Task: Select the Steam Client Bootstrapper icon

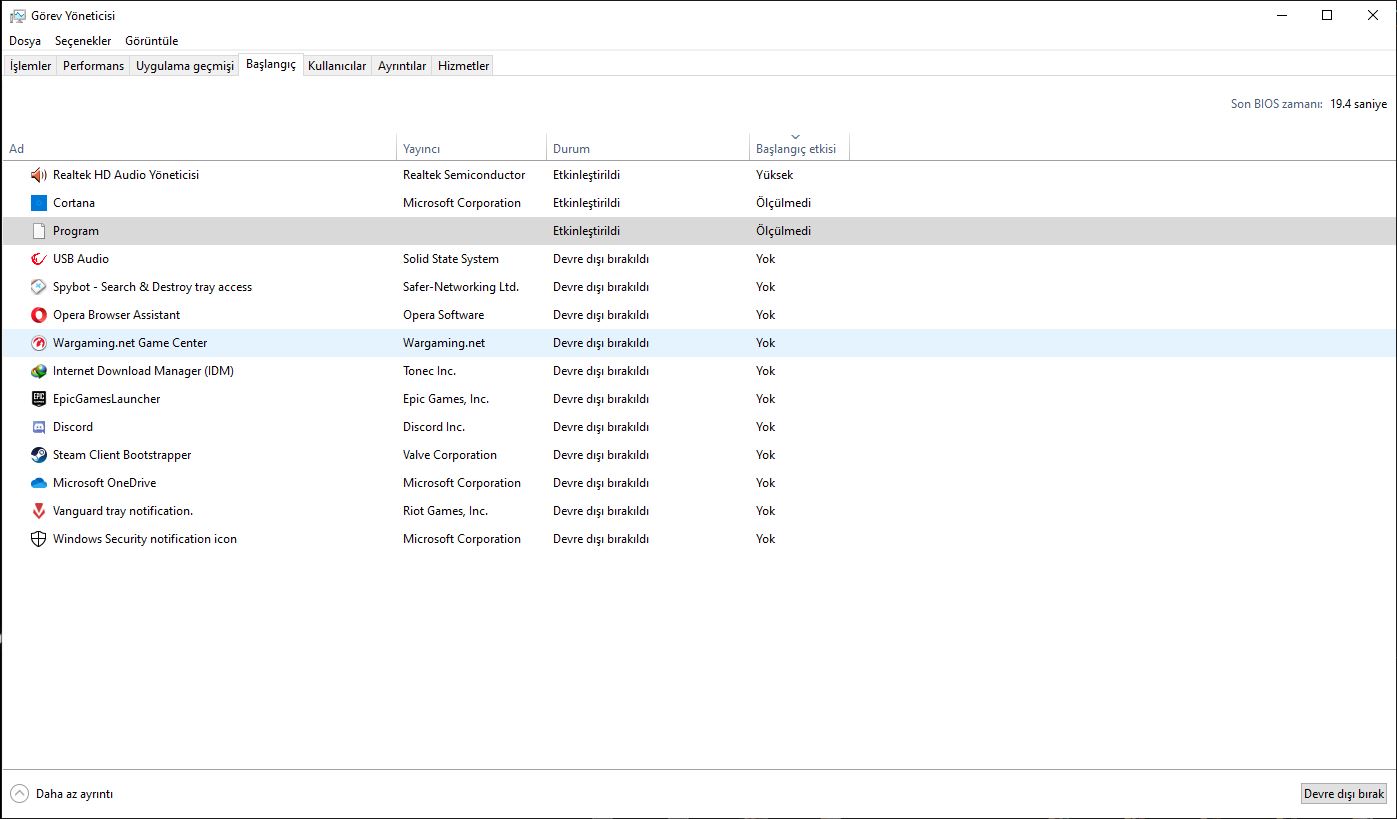Action: (x=39, y=455)
